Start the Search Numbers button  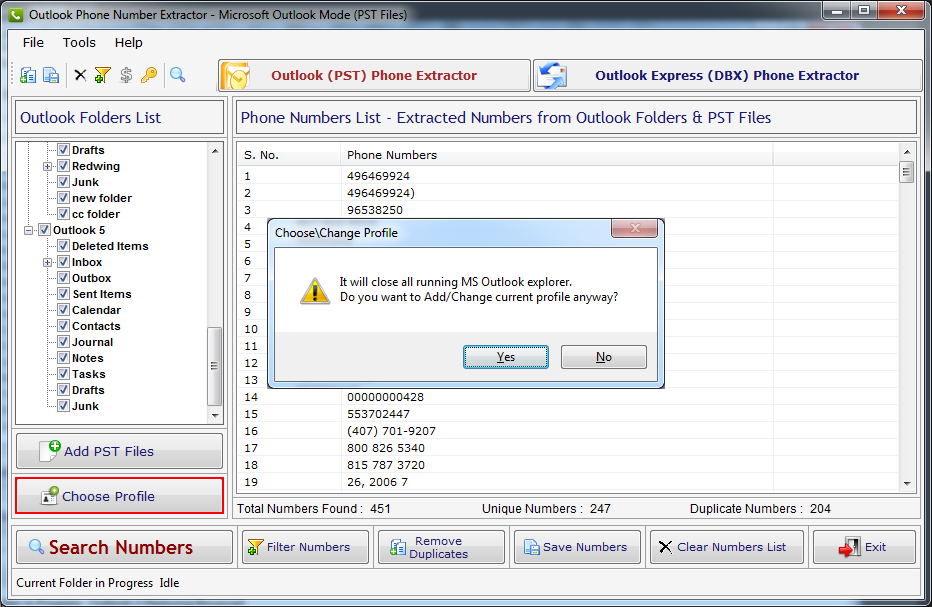(124, 547)
